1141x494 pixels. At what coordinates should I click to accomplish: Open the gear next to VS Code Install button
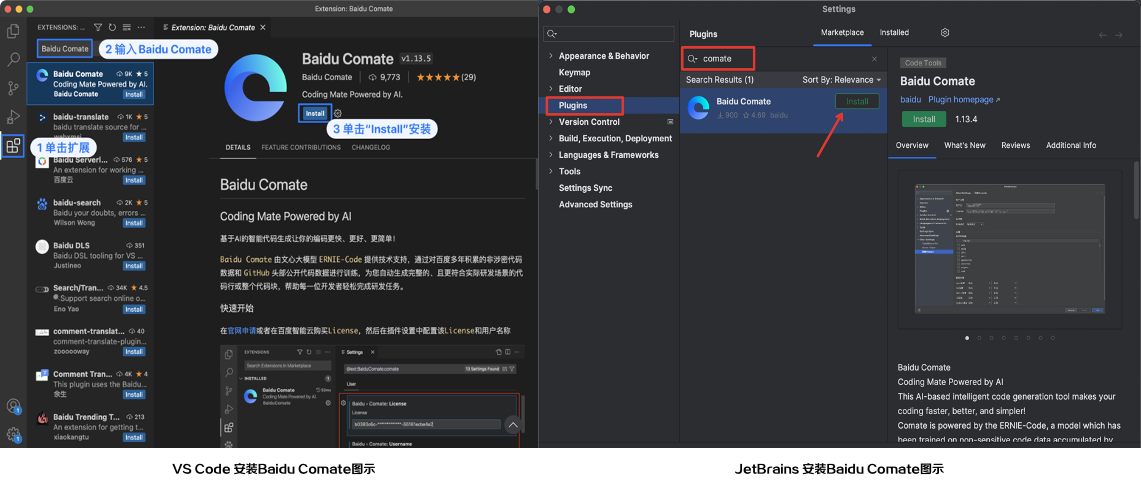click(x=338, y=113)
